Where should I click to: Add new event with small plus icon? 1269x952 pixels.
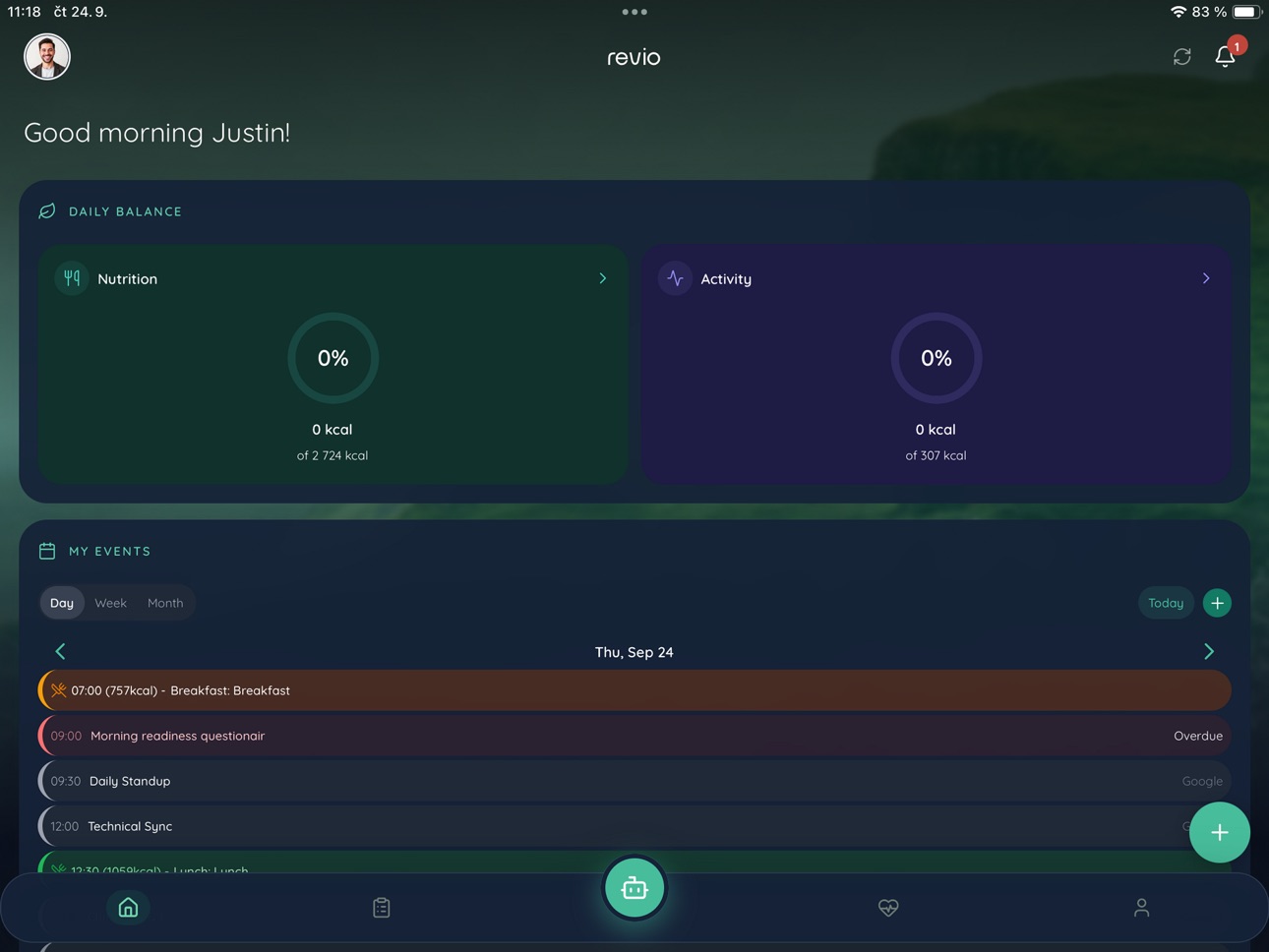tap(1218, 603)
